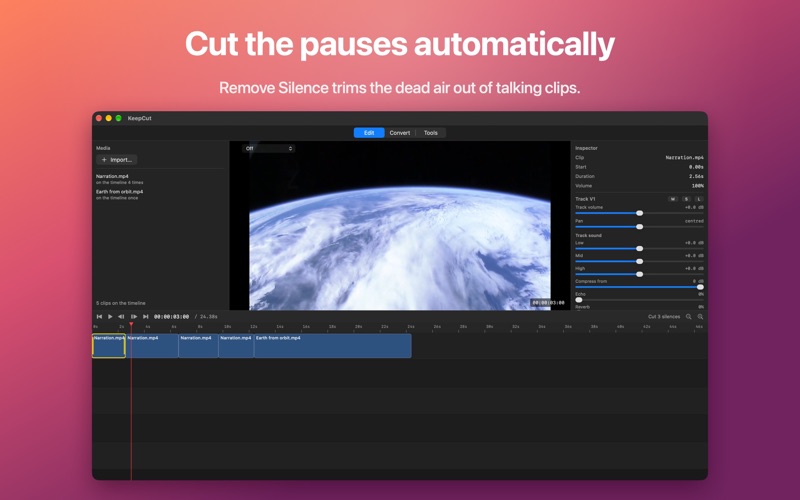Step back one frame
The height and width of the screenshot is (500, 800).
click(121, 317)
